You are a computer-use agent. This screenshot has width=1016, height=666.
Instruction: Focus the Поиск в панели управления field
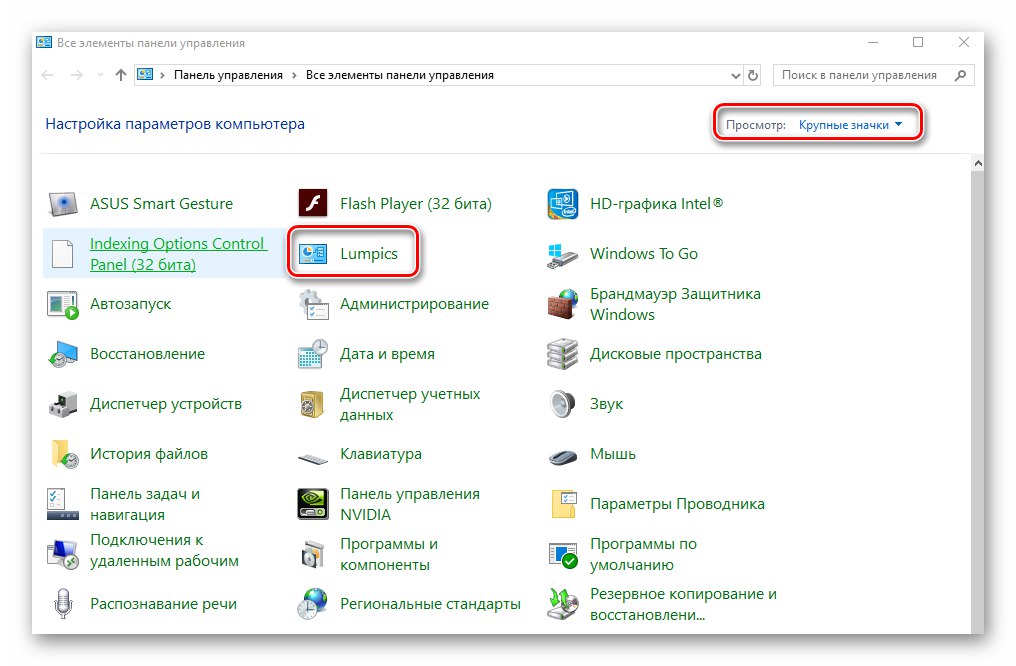coord(873,75)
